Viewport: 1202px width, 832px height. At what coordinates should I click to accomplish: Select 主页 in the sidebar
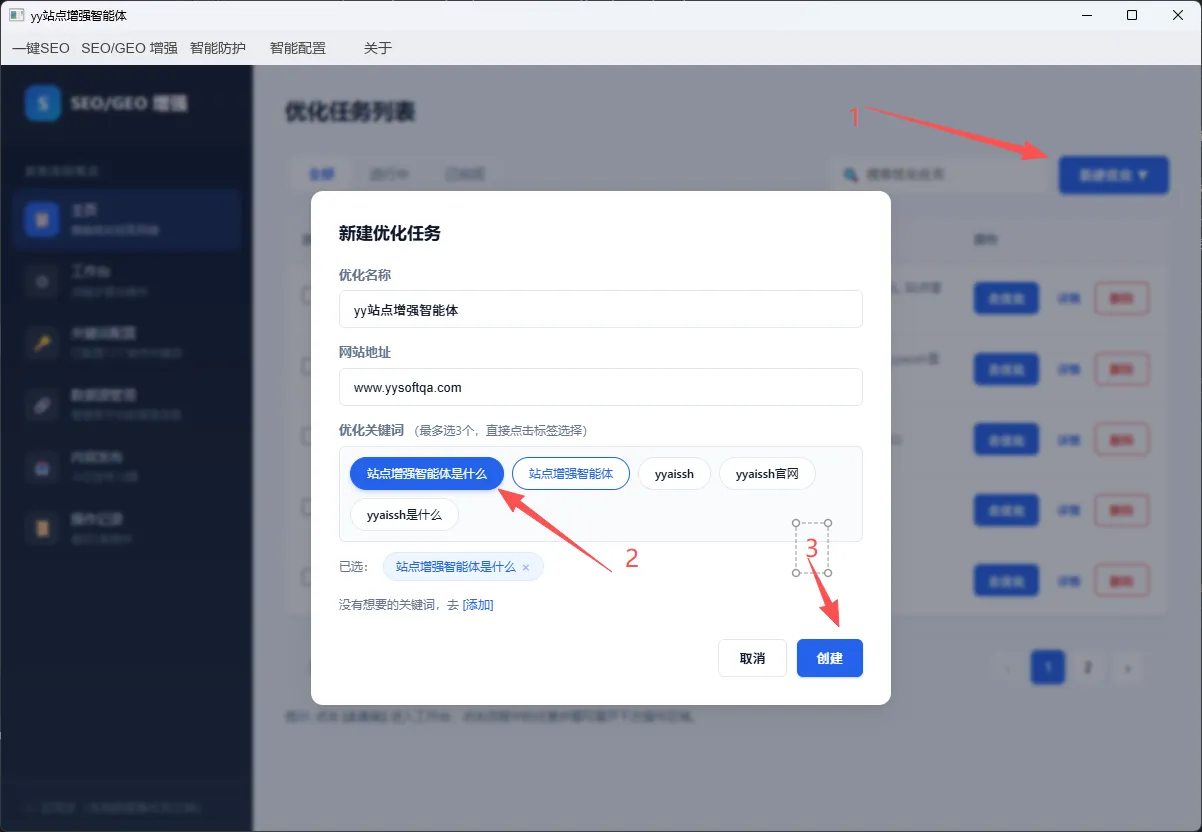click(126, 219)
